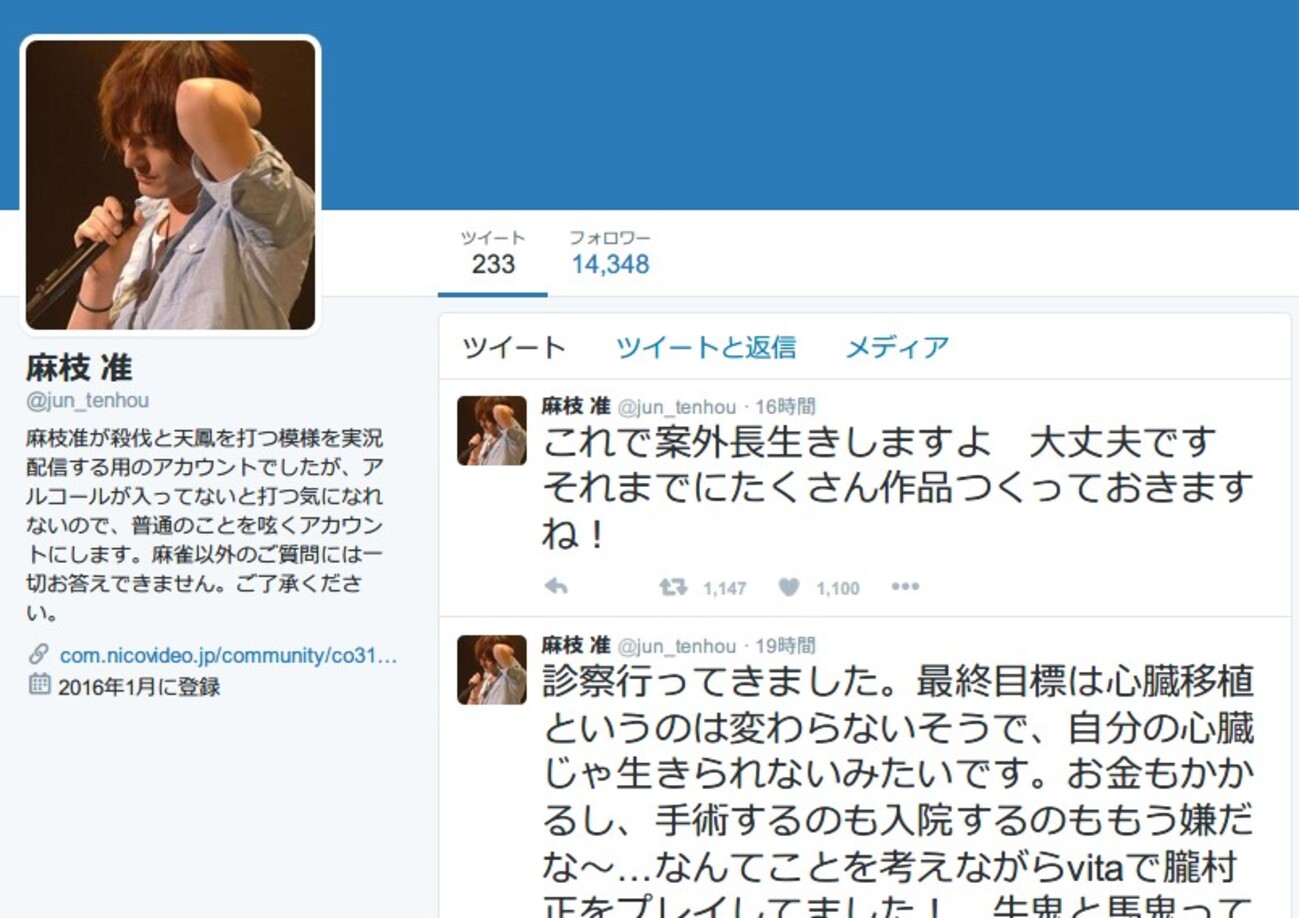Switch to メディア tab

[897, 347]
